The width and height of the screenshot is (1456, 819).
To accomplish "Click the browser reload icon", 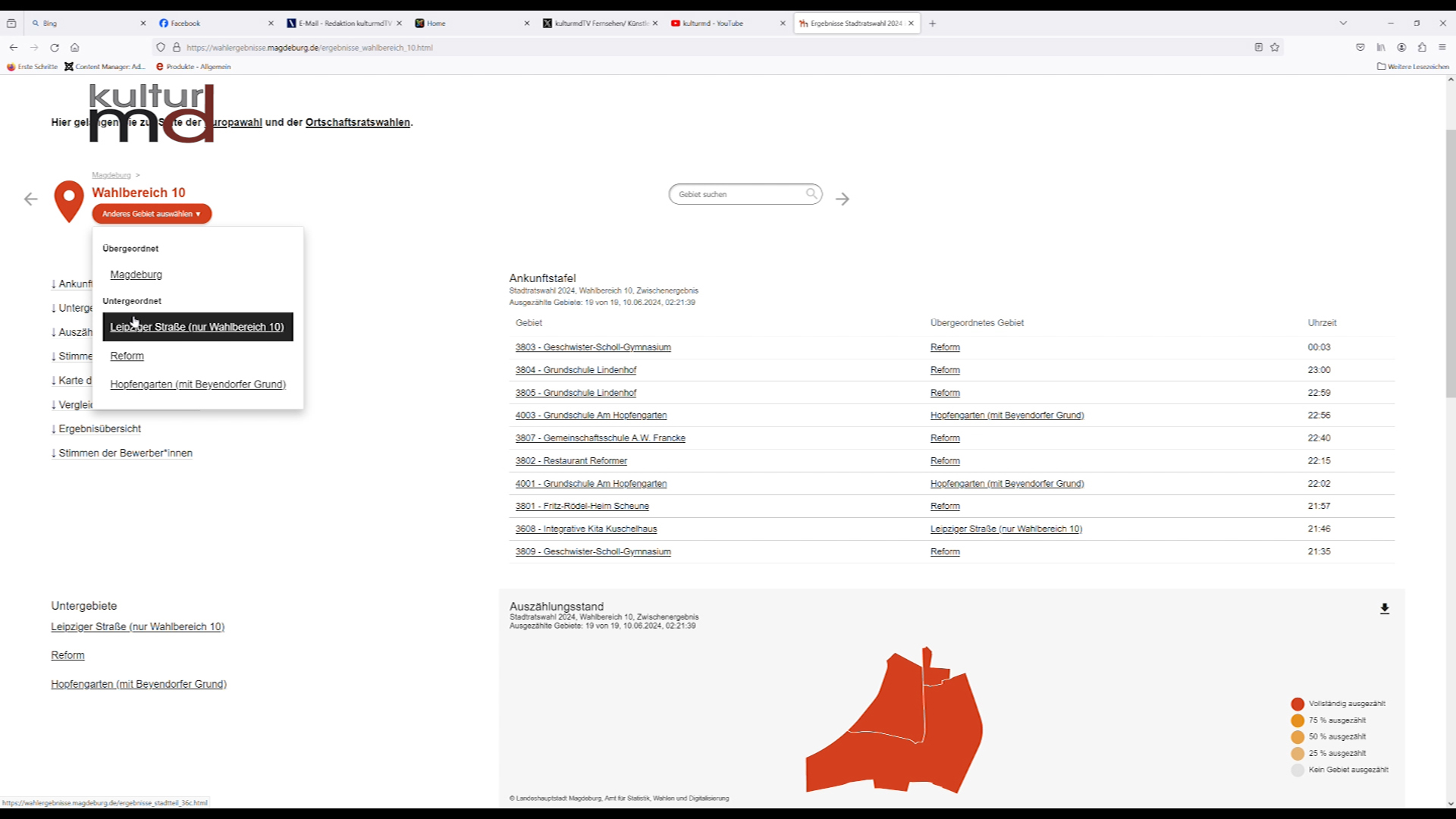I will click(55, 47).
